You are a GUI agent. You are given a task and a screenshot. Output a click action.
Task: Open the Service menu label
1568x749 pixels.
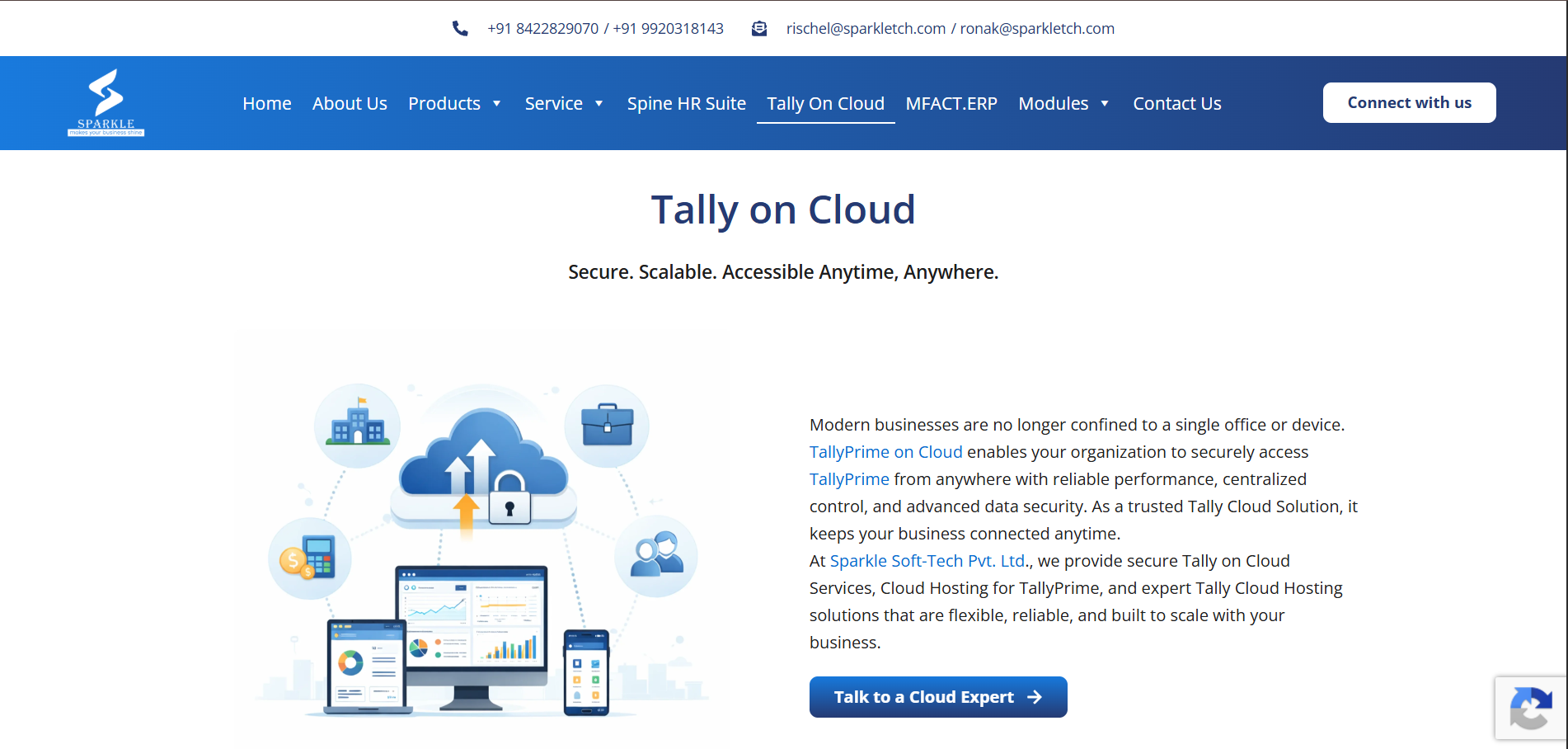(554, 104)
